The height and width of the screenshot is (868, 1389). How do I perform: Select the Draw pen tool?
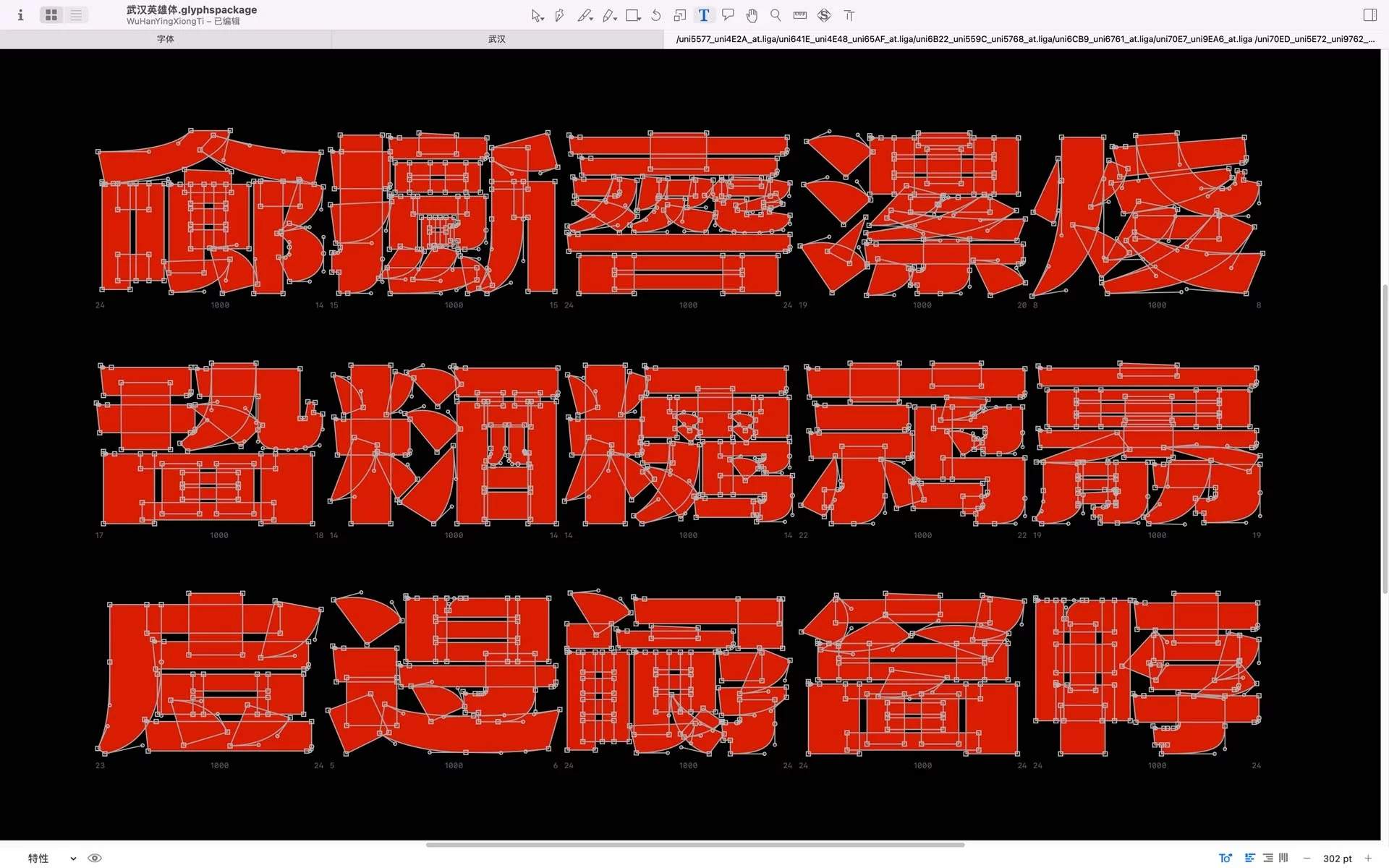pyautogui.click(x=559, y=15)
